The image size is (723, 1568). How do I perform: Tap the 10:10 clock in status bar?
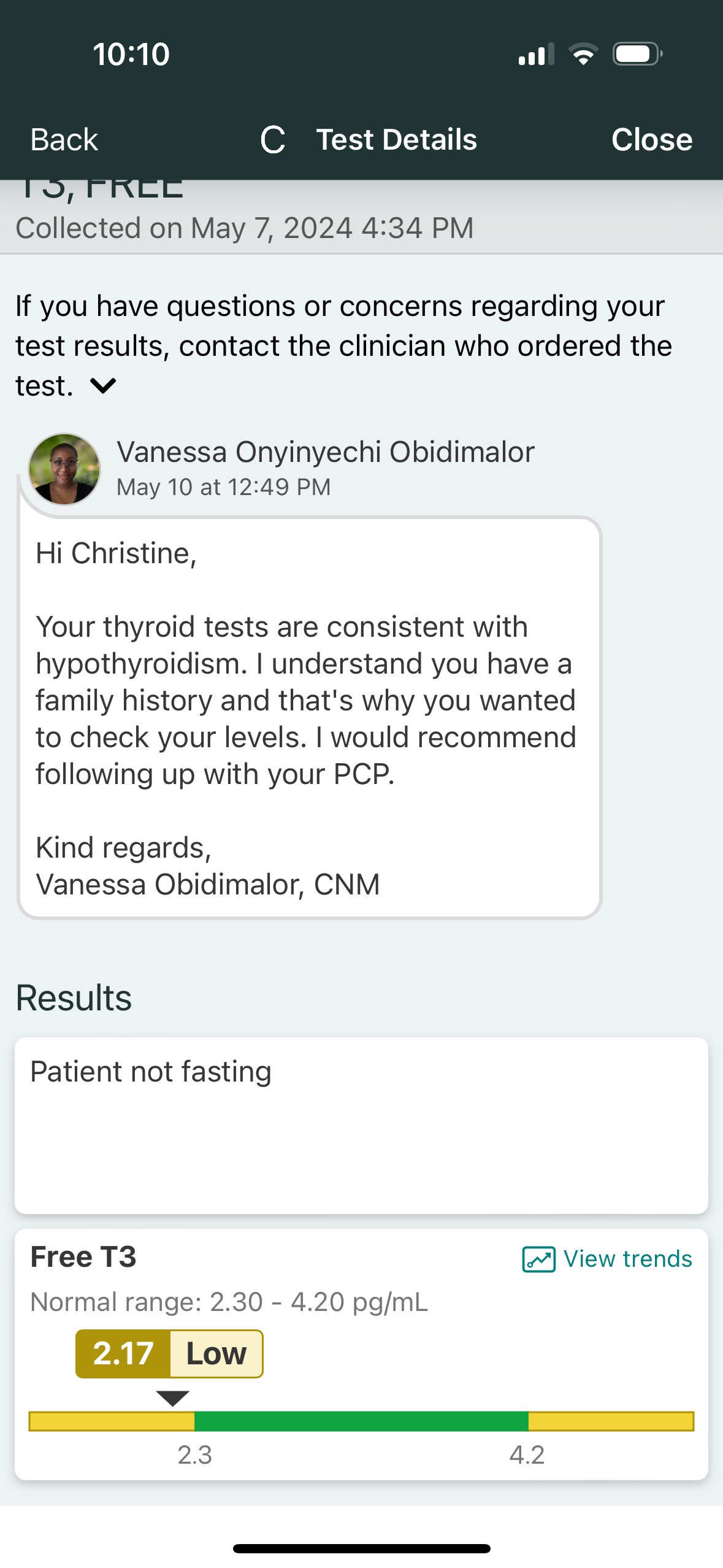(x=131, y=55)
